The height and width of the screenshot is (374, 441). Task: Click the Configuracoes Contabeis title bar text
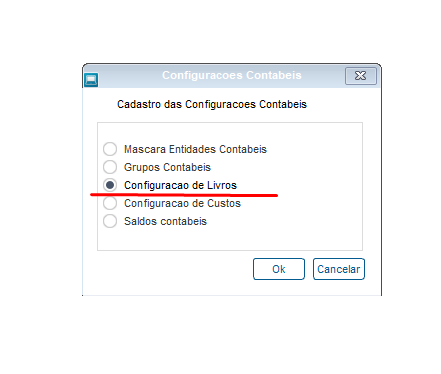232,75
